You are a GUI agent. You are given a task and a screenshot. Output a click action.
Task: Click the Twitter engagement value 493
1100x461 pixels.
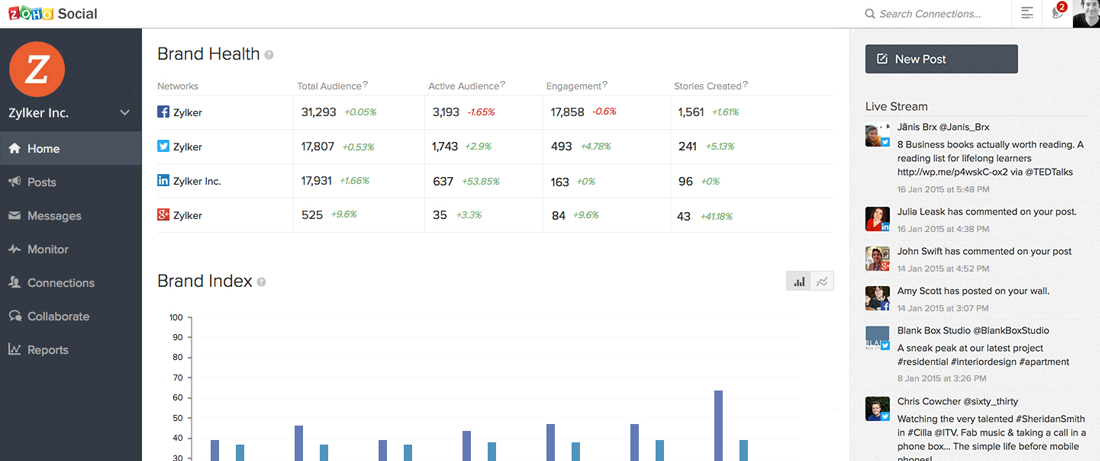tap(562, 147)
